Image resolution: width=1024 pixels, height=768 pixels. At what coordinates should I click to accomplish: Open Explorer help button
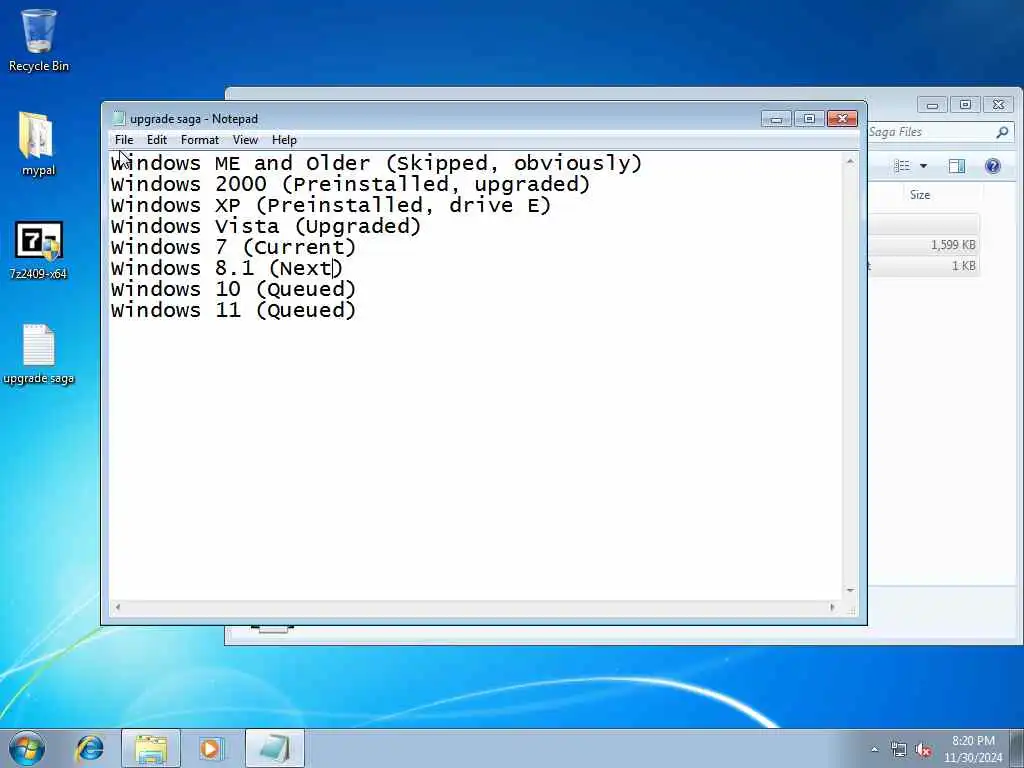pos(993,166)
